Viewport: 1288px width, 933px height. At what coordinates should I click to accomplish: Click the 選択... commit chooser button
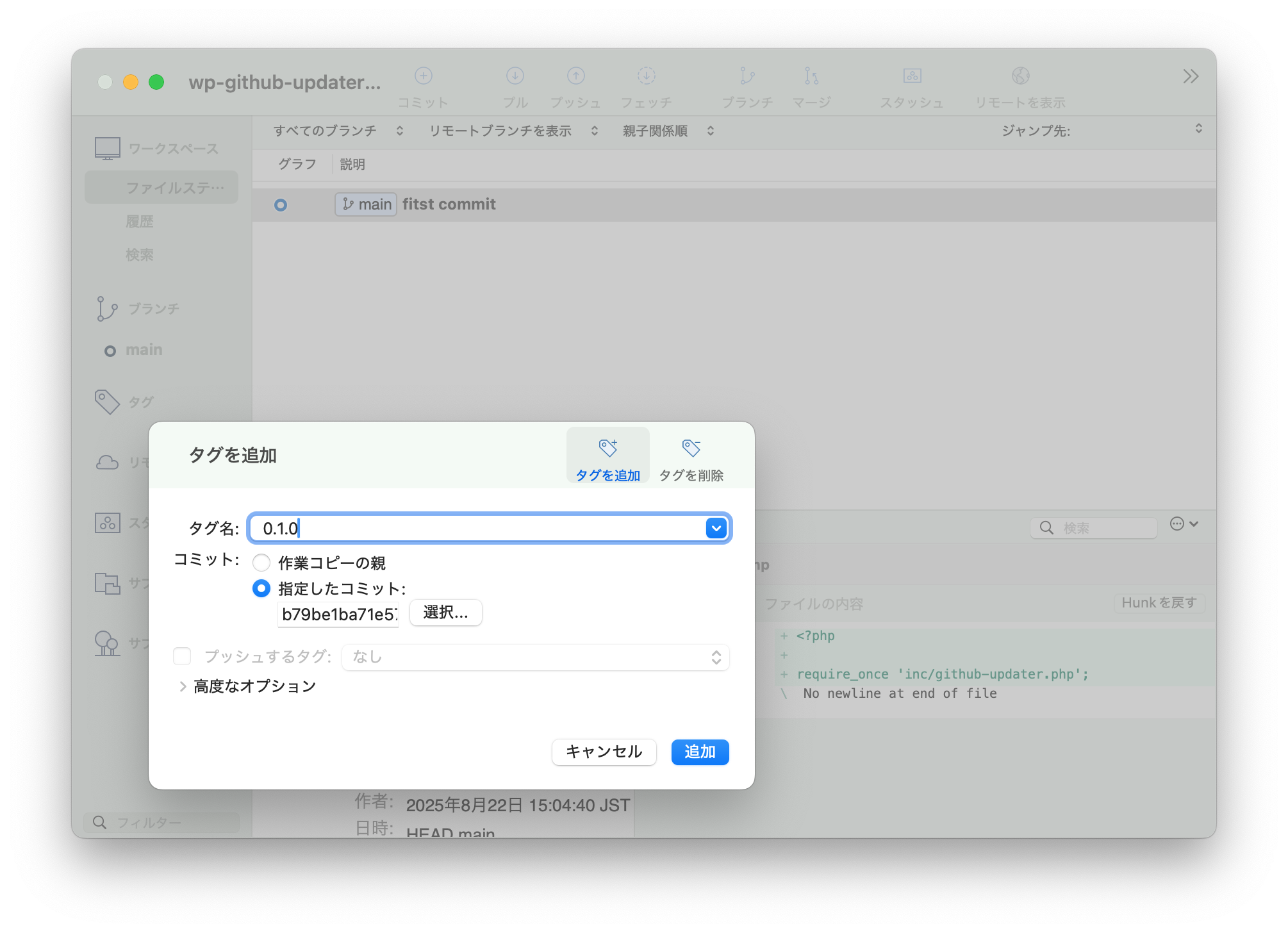[x=445, y=613]
